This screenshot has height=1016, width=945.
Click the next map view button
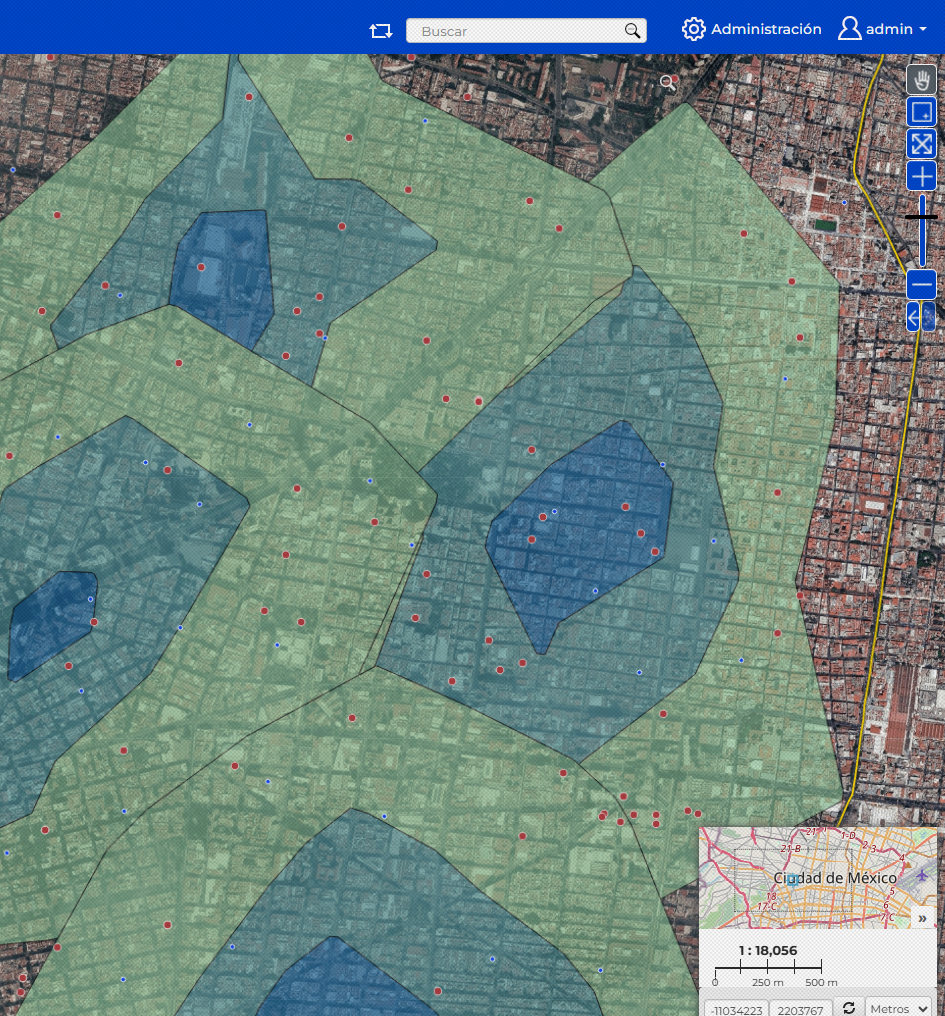pyautogui.click(x=929, y=318)
